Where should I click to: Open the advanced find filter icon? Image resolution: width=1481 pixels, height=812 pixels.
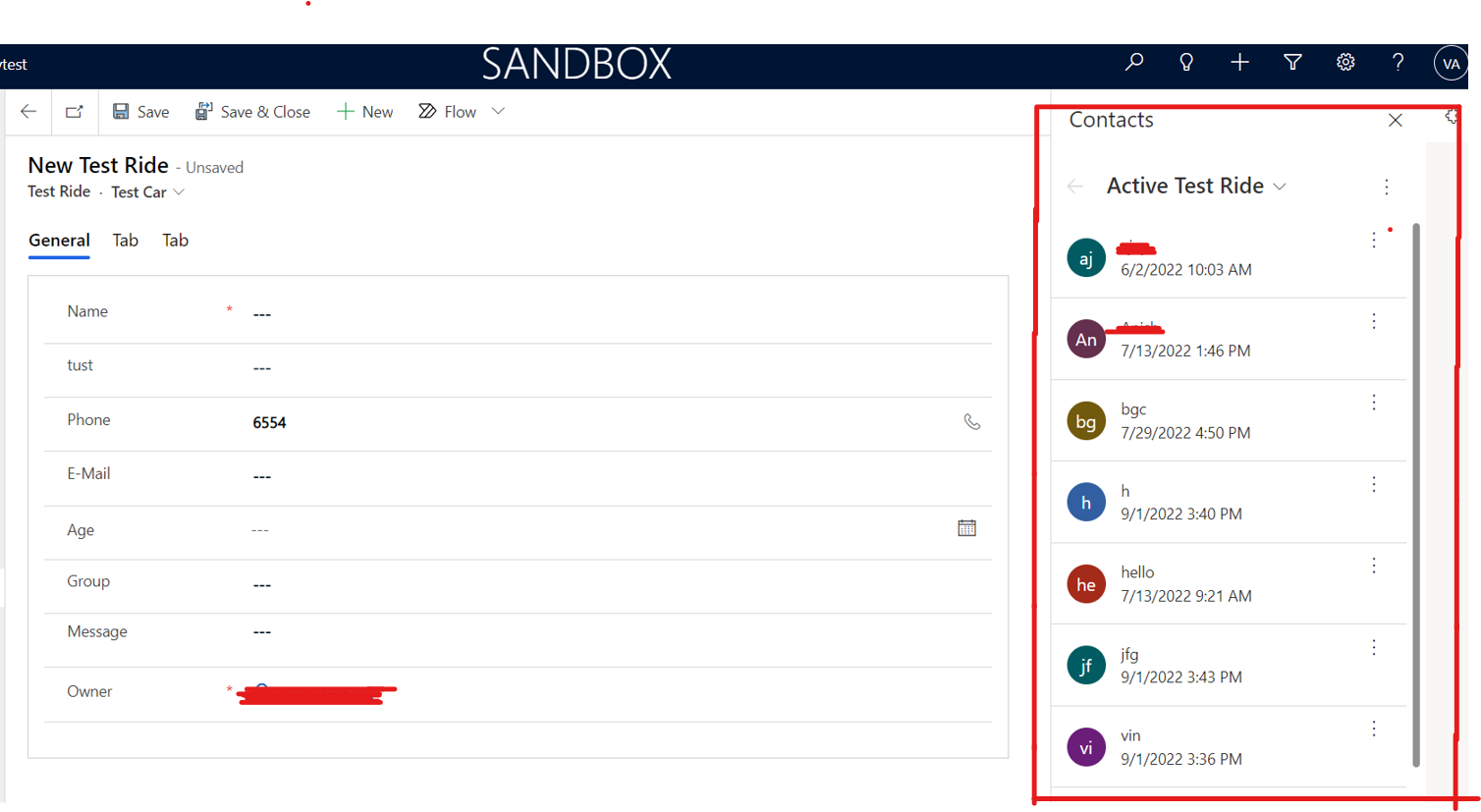pyautogui.click(x=1292, y=63)
